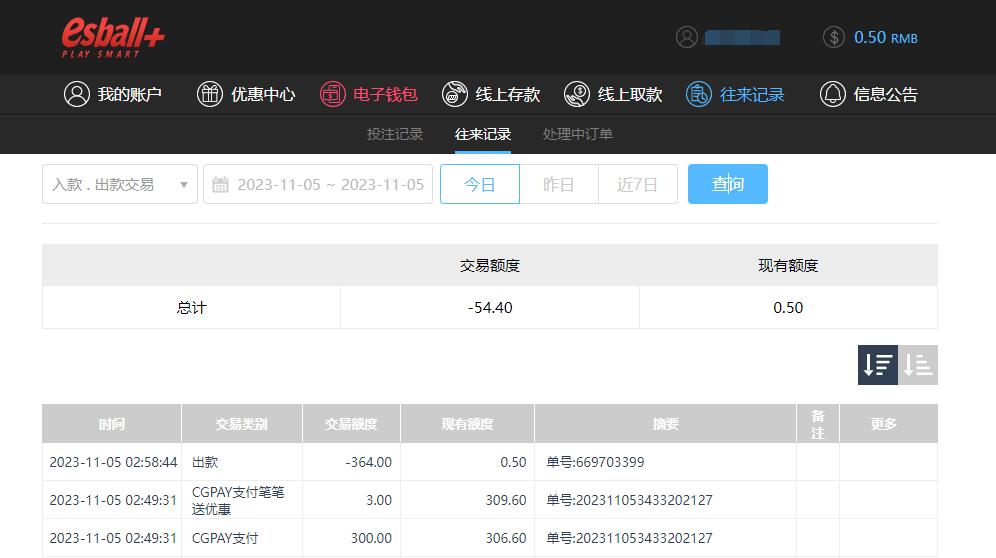Click the 往来记录 records icon
This screenshot has height=558, width=996.
pos(699,94)
